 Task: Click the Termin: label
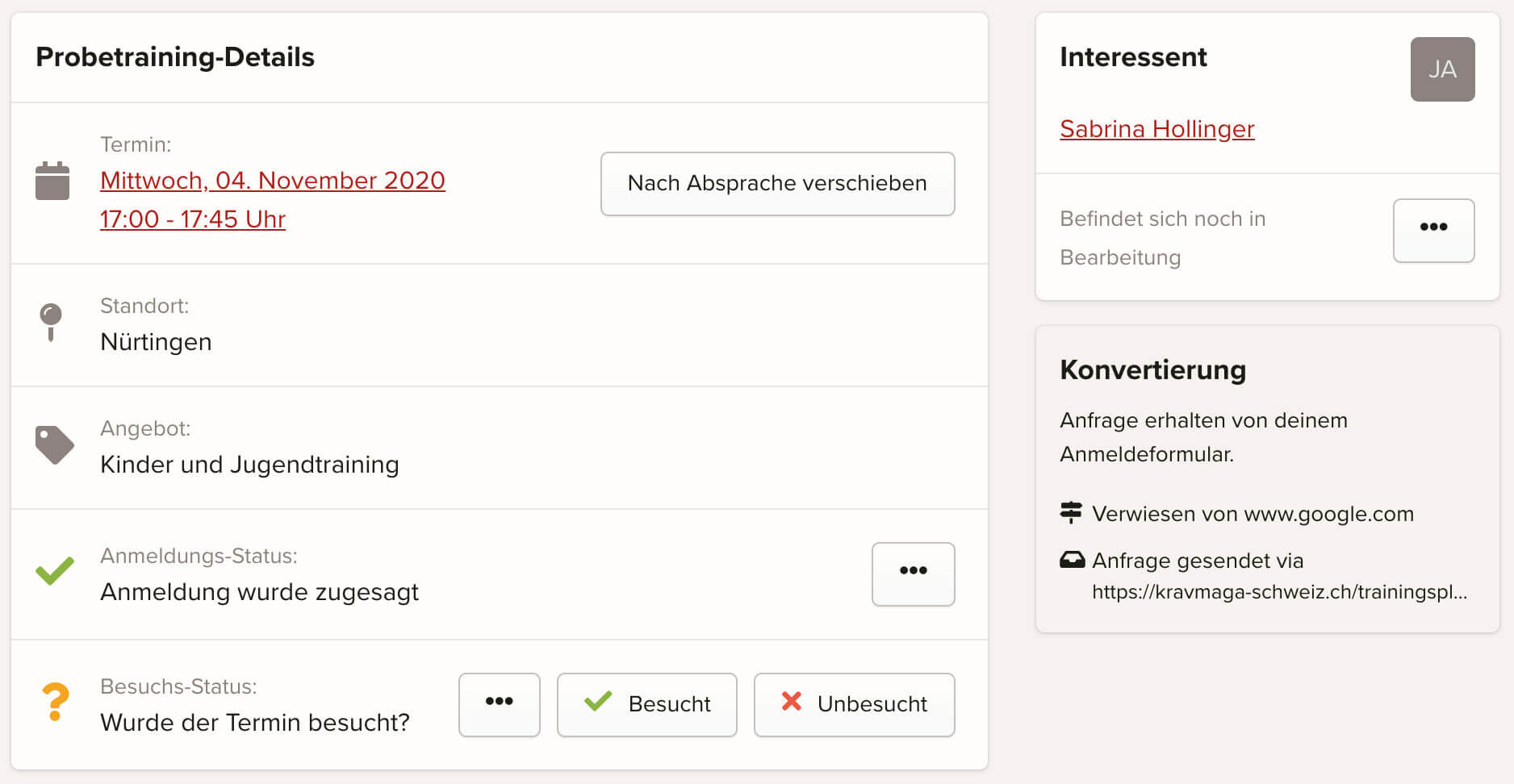pos(136,145)
